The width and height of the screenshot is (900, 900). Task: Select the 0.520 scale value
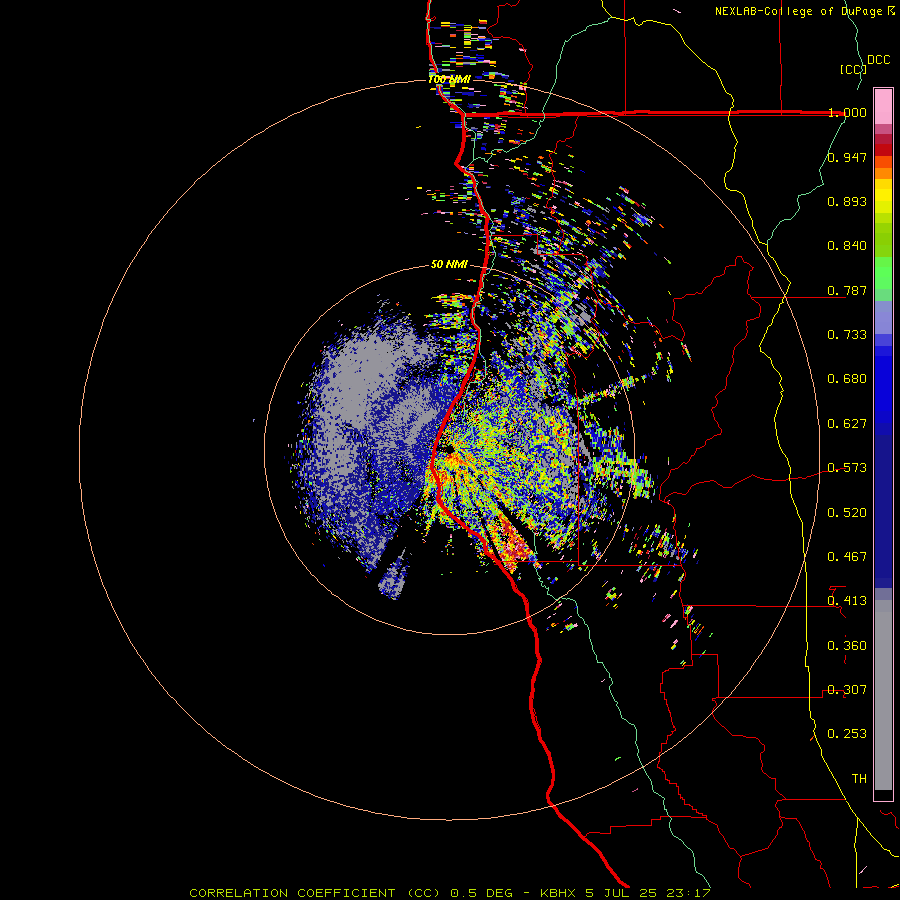[x=847, y=513]
